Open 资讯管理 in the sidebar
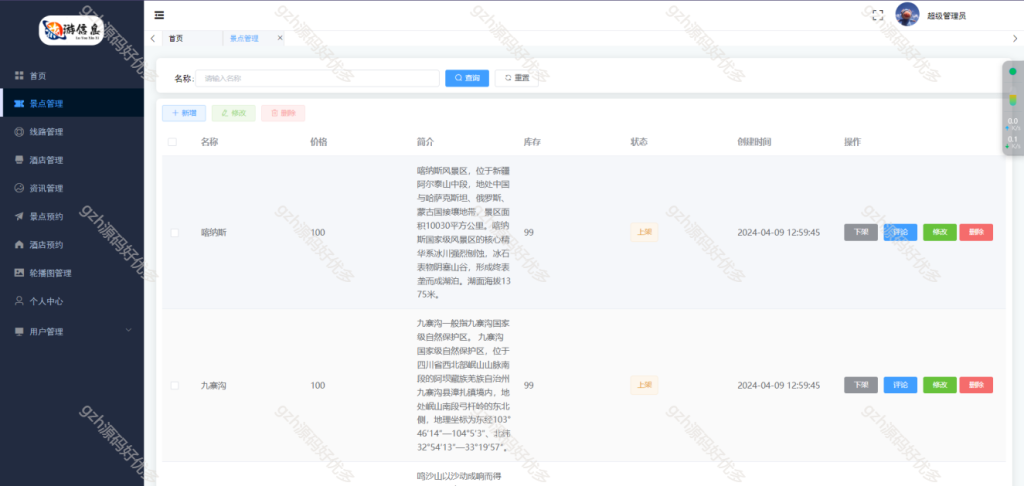Screen dimensions: 1024x486 coord(72,188)
